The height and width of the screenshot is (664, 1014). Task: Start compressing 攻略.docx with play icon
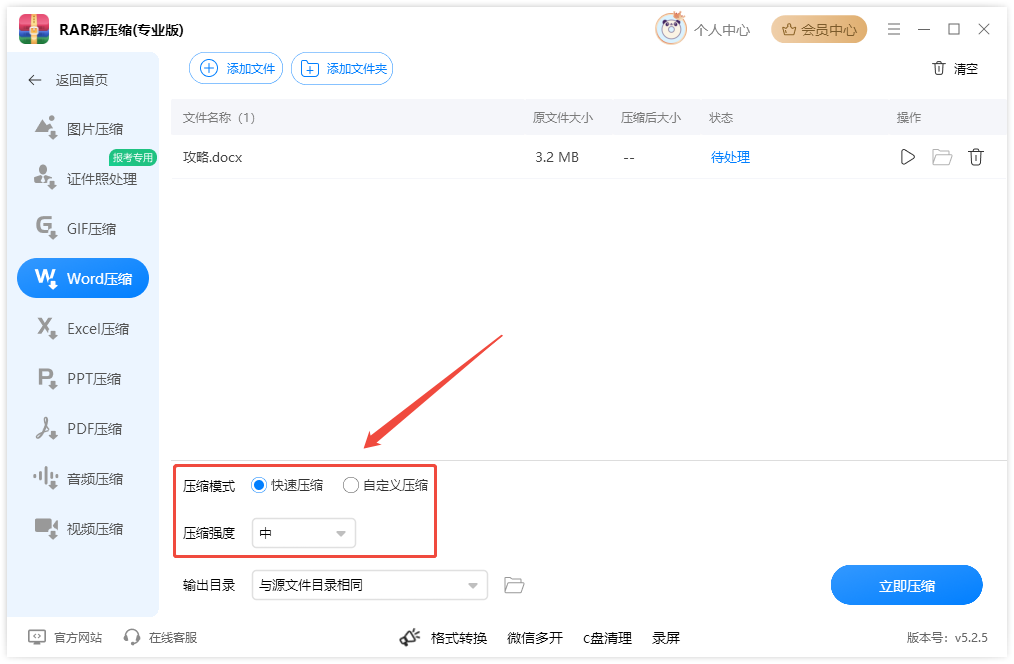point(907,157)
